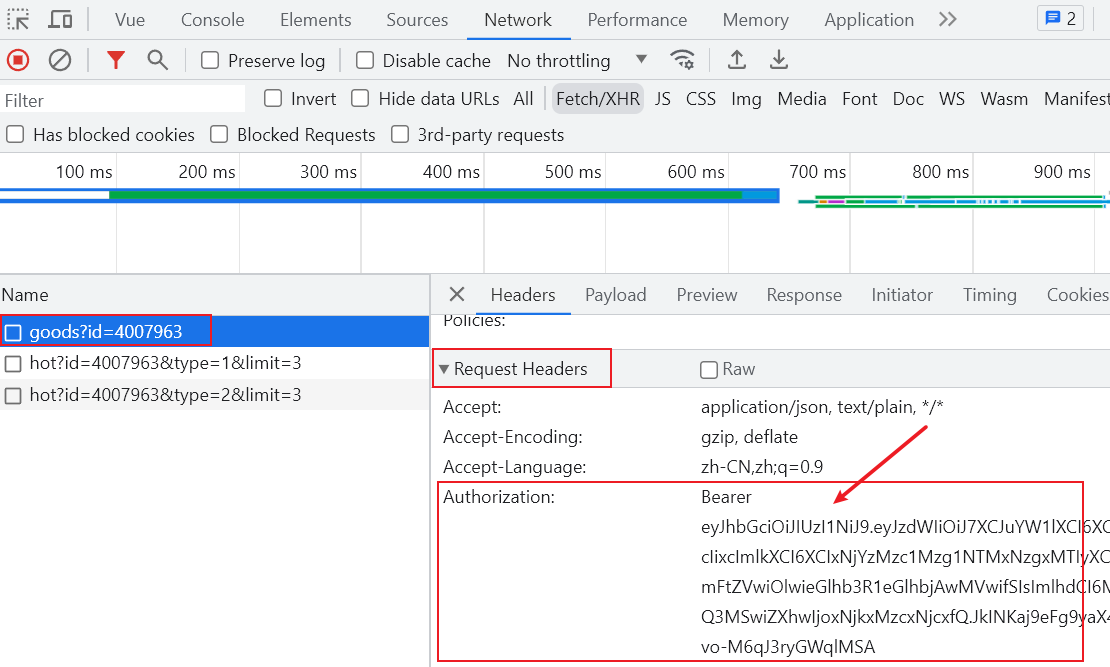The image size is (1110, 667).
Task: Open the Payload tab
Action: 615,294
